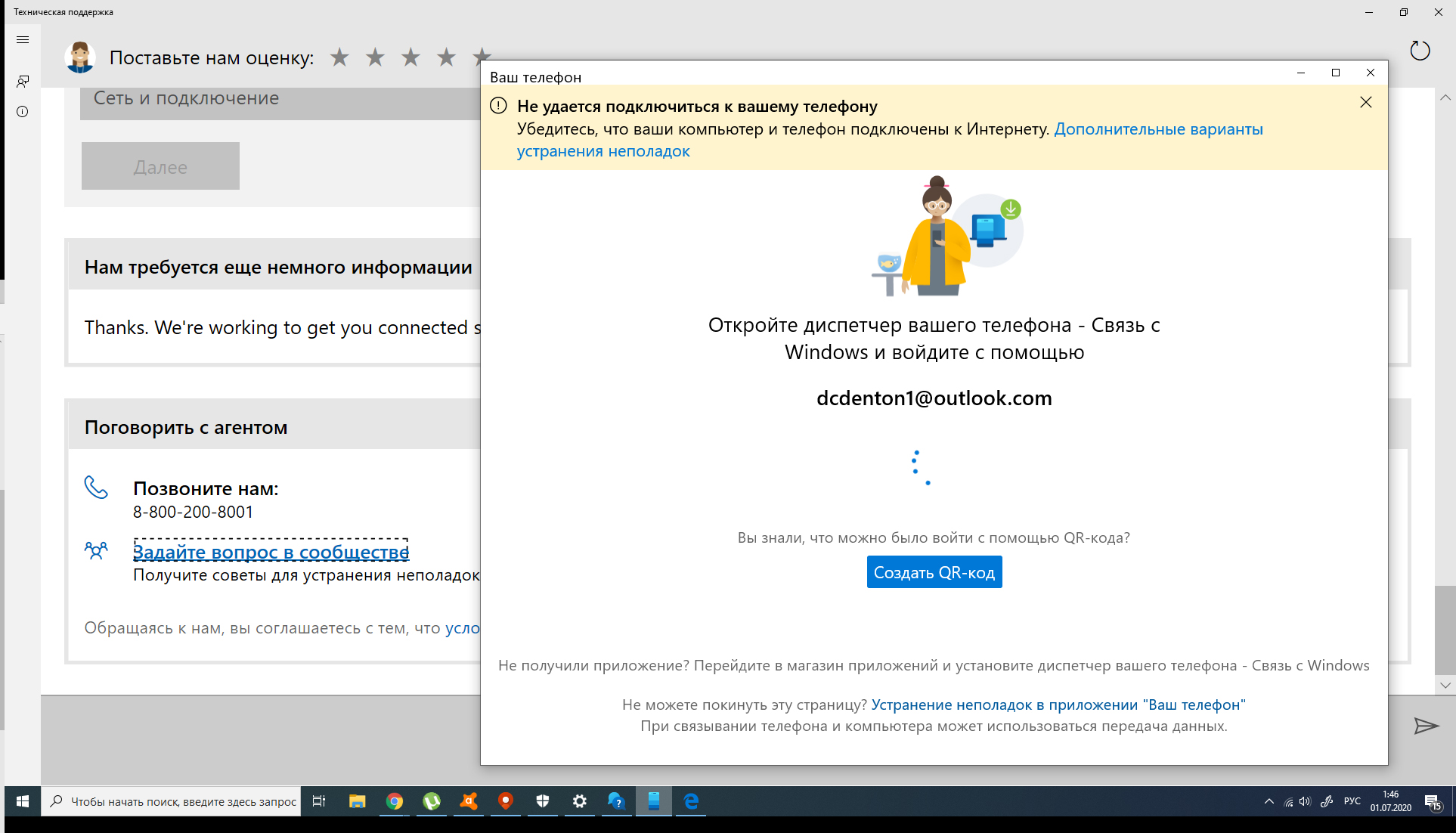Screen dimensions: 1456x833
Task: Click the taskbar search box
Action: [x=172, y=801]
